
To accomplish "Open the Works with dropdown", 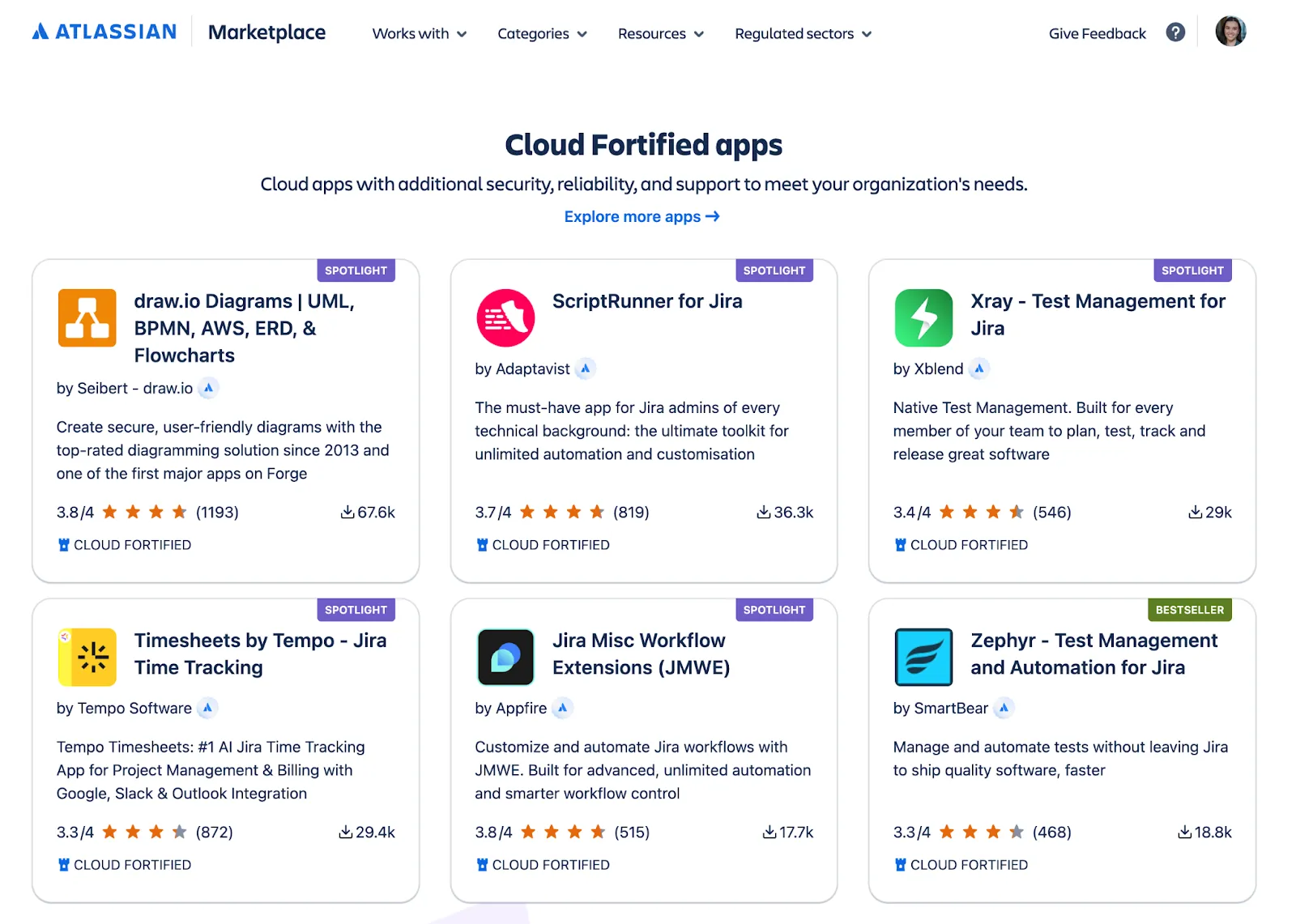I will 418,34.
